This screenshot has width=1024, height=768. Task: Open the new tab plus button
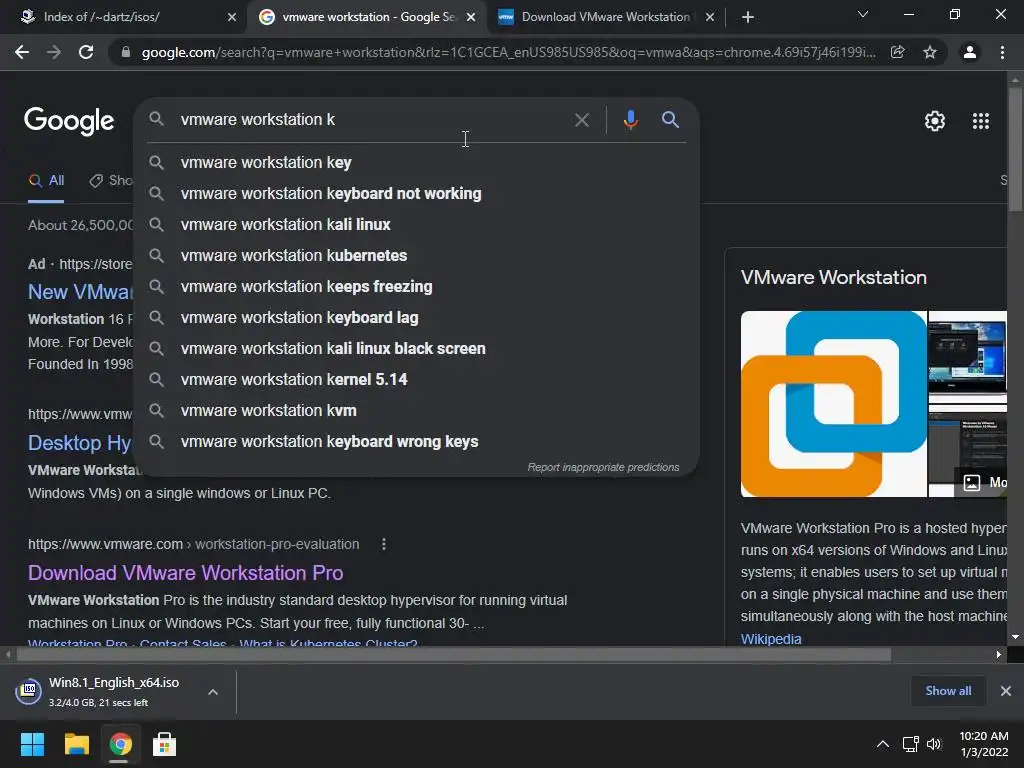click(x=748, y=17)
